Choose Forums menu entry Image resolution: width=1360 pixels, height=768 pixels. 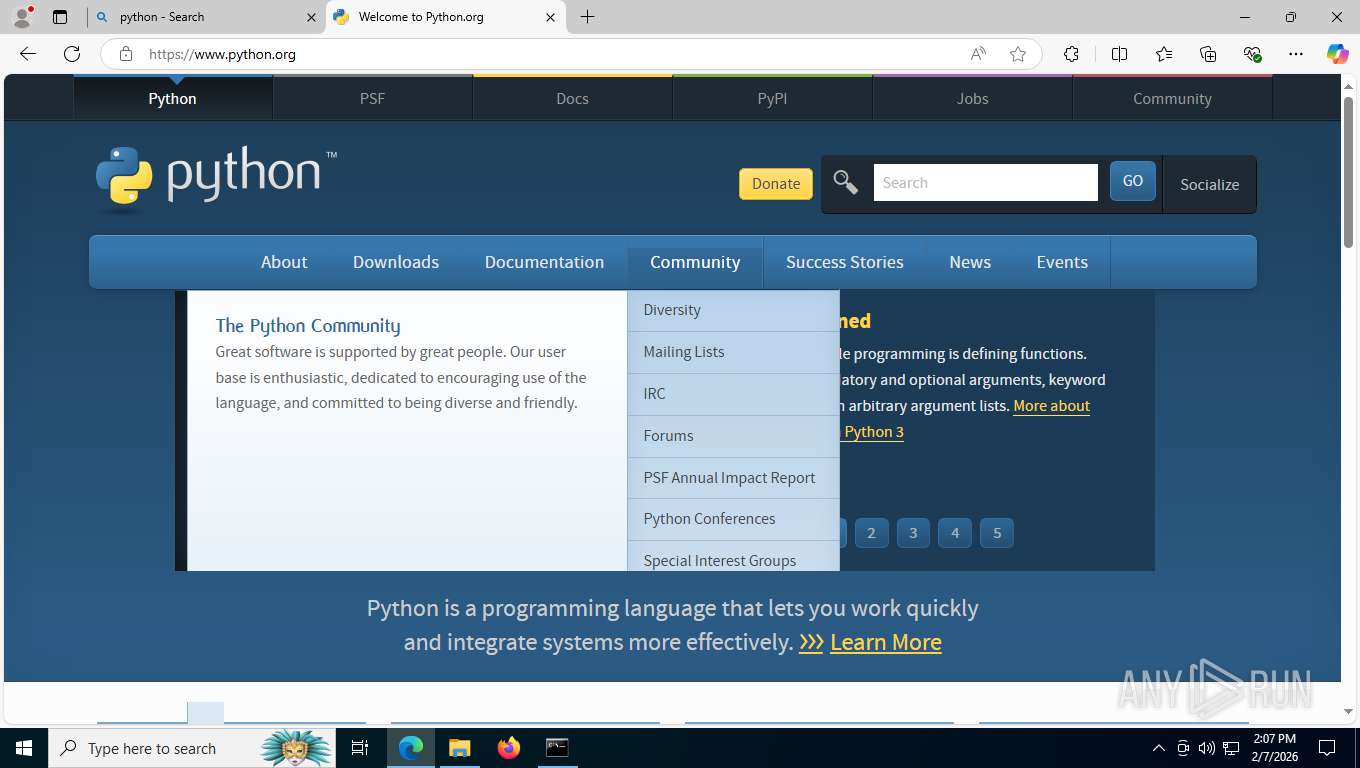coord(733,436)
